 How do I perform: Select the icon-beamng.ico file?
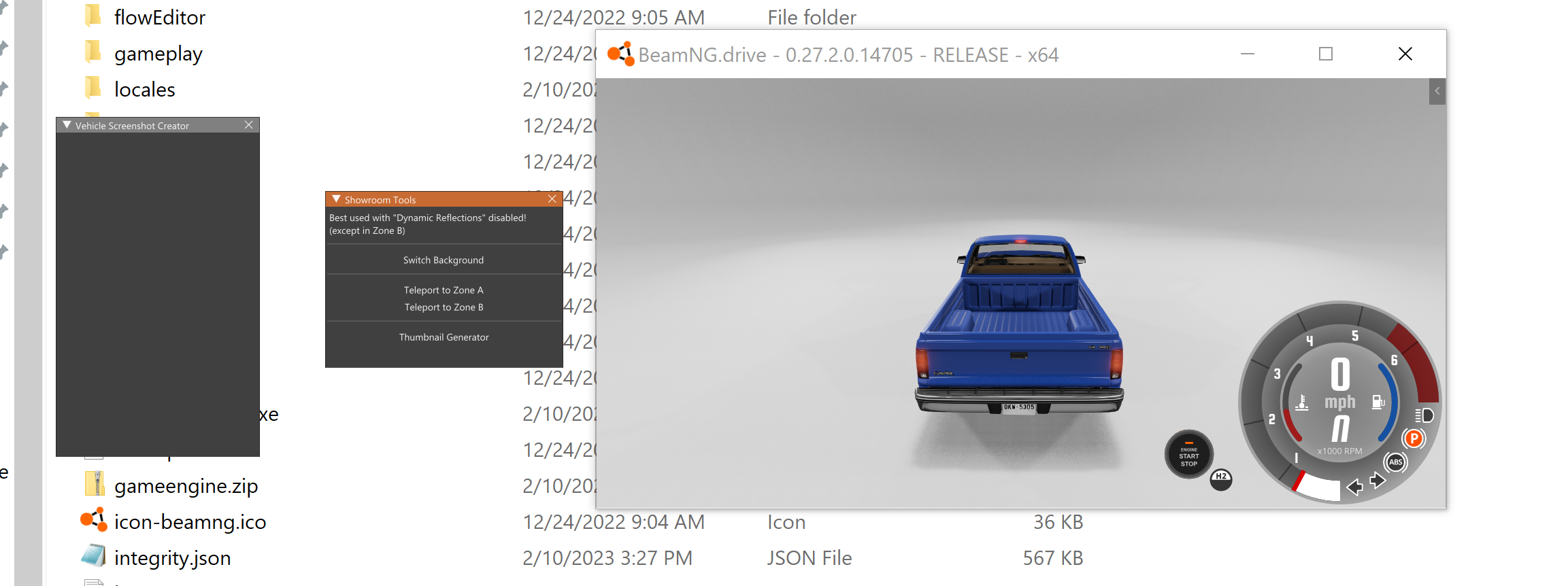click(190, 522)
